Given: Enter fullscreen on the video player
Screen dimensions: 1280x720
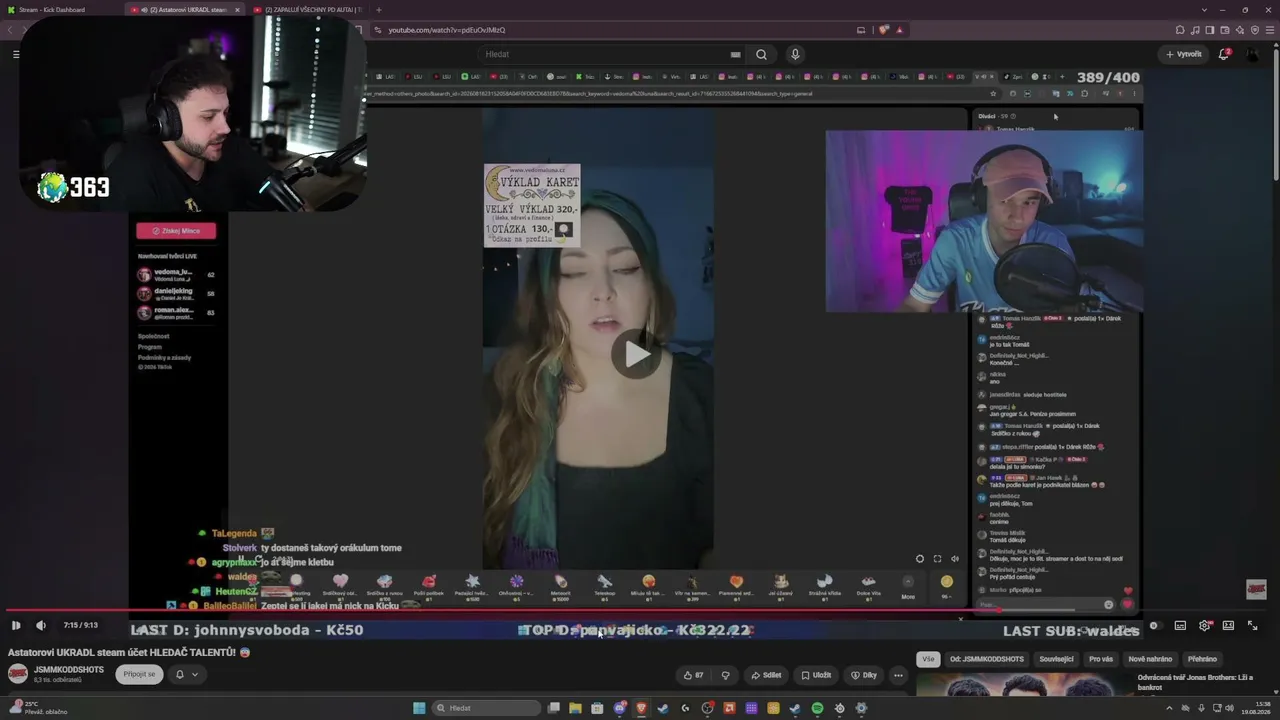Looking at the screenshot, I should pyautogui.click(x=1252, y=626).
